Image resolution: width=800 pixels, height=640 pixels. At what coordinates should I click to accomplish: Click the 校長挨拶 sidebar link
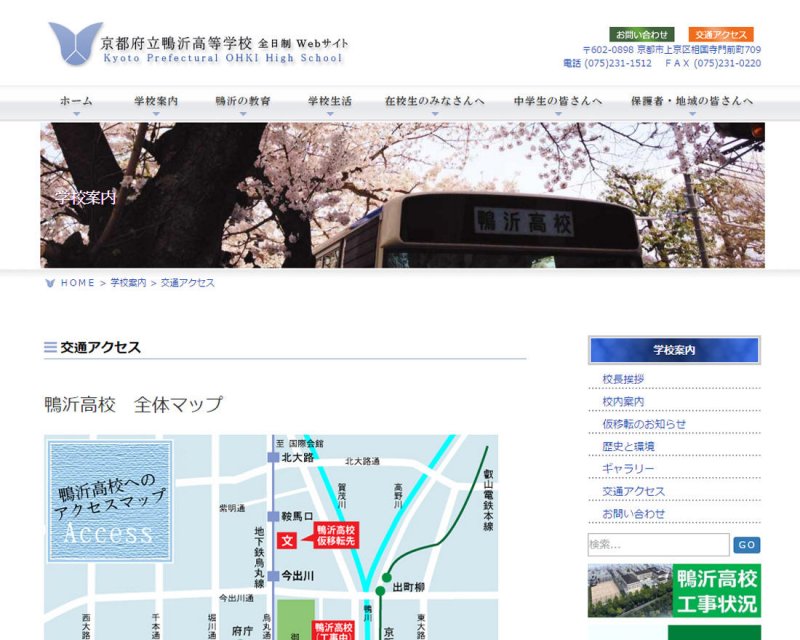623,379
